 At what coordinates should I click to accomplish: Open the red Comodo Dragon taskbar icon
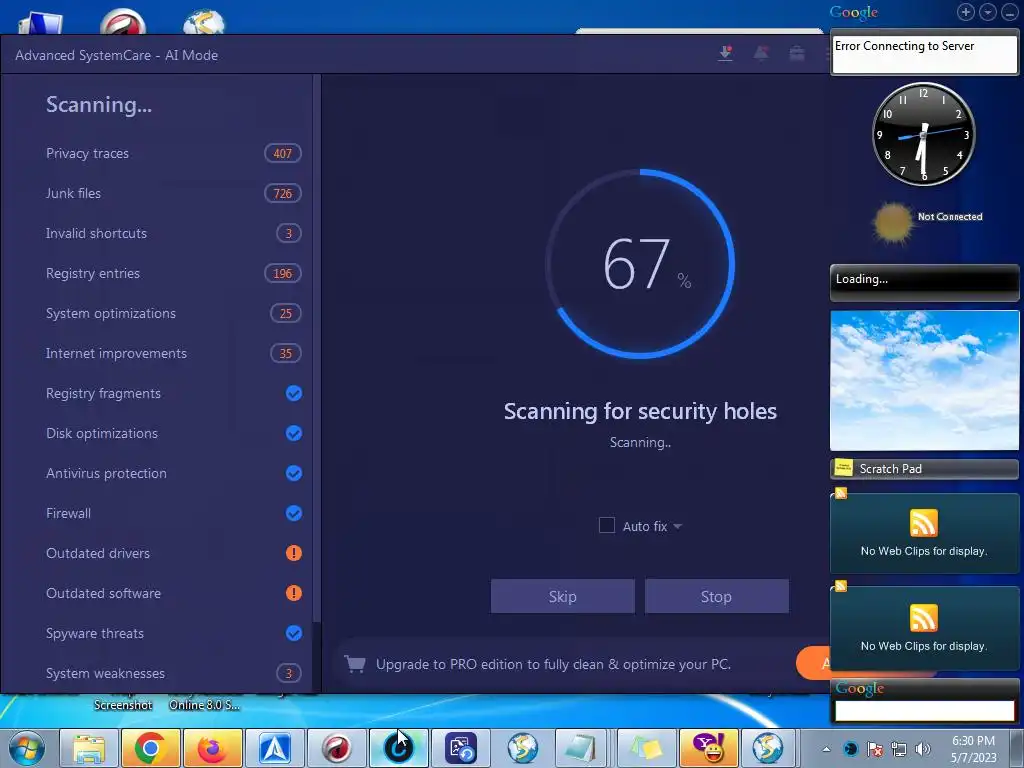click(x=336, y=748)
